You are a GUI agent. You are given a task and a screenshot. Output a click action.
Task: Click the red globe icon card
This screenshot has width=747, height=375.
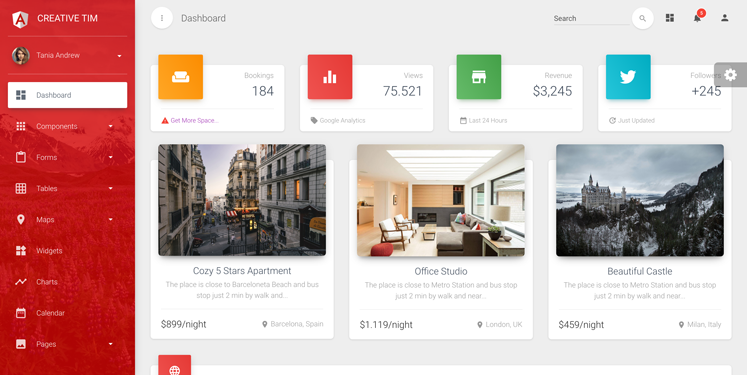pyautogui.click(x=175, y=365)
